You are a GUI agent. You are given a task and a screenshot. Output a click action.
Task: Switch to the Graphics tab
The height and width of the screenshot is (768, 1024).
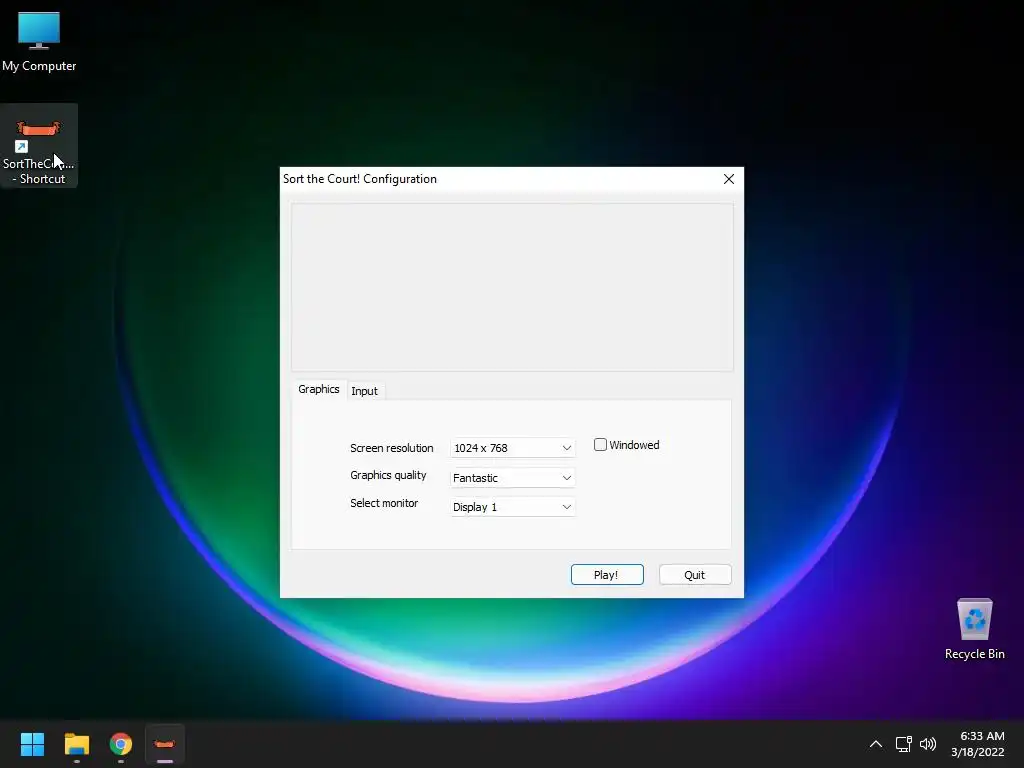point(319,389)
